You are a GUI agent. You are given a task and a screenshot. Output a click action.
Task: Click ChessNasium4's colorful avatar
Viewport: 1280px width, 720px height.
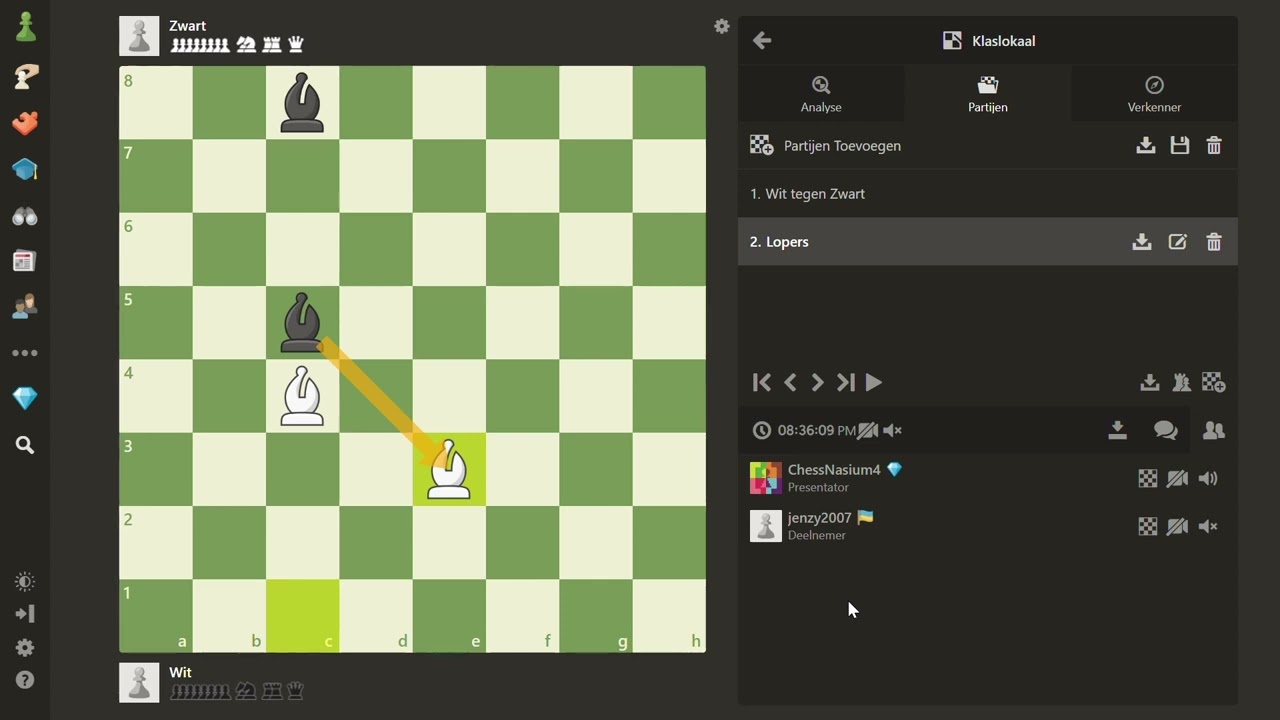(x=766, y=478)
